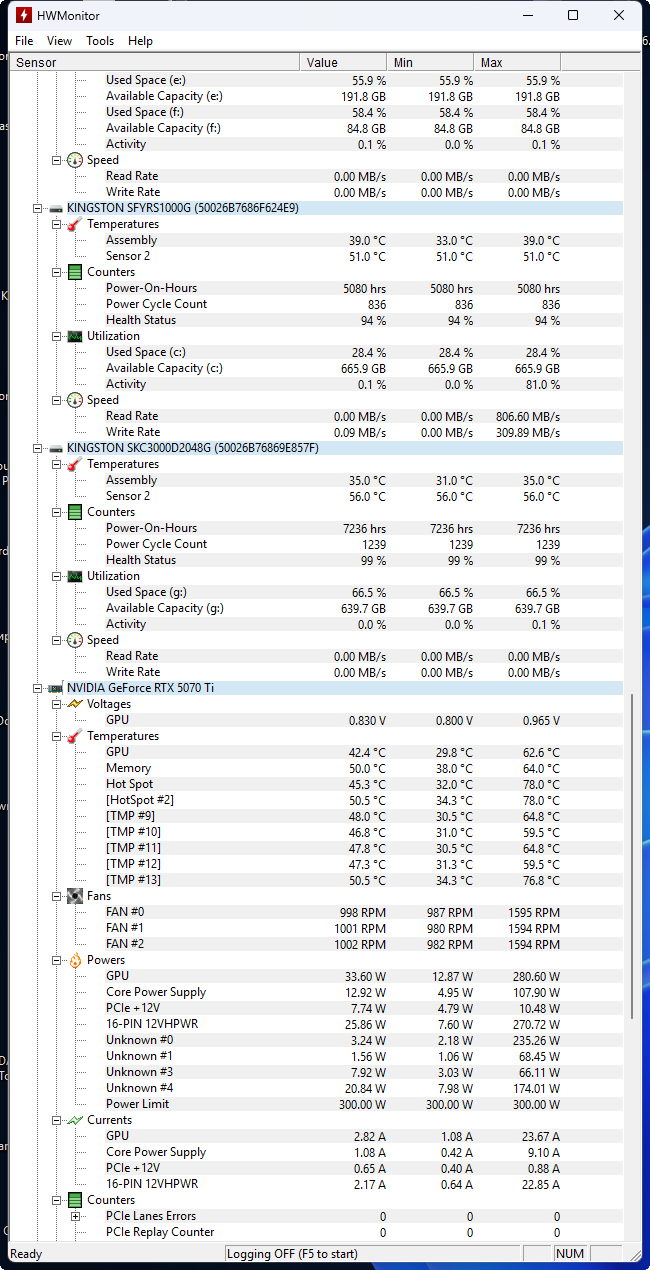The image size is (650, 1270).
Task: Click the Sensor column header
Action: 155,62
